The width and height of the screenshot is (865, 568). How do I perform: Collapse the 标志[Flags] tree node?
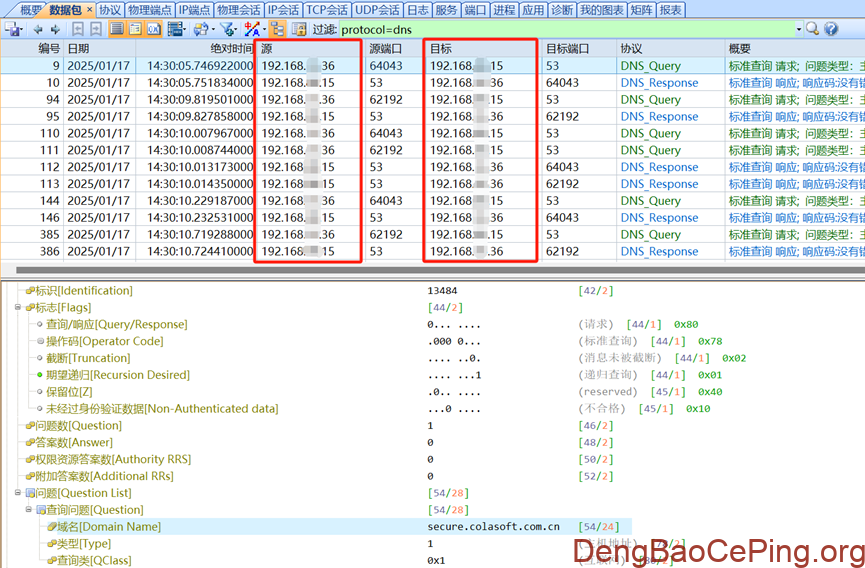click(x=19, y=308)
